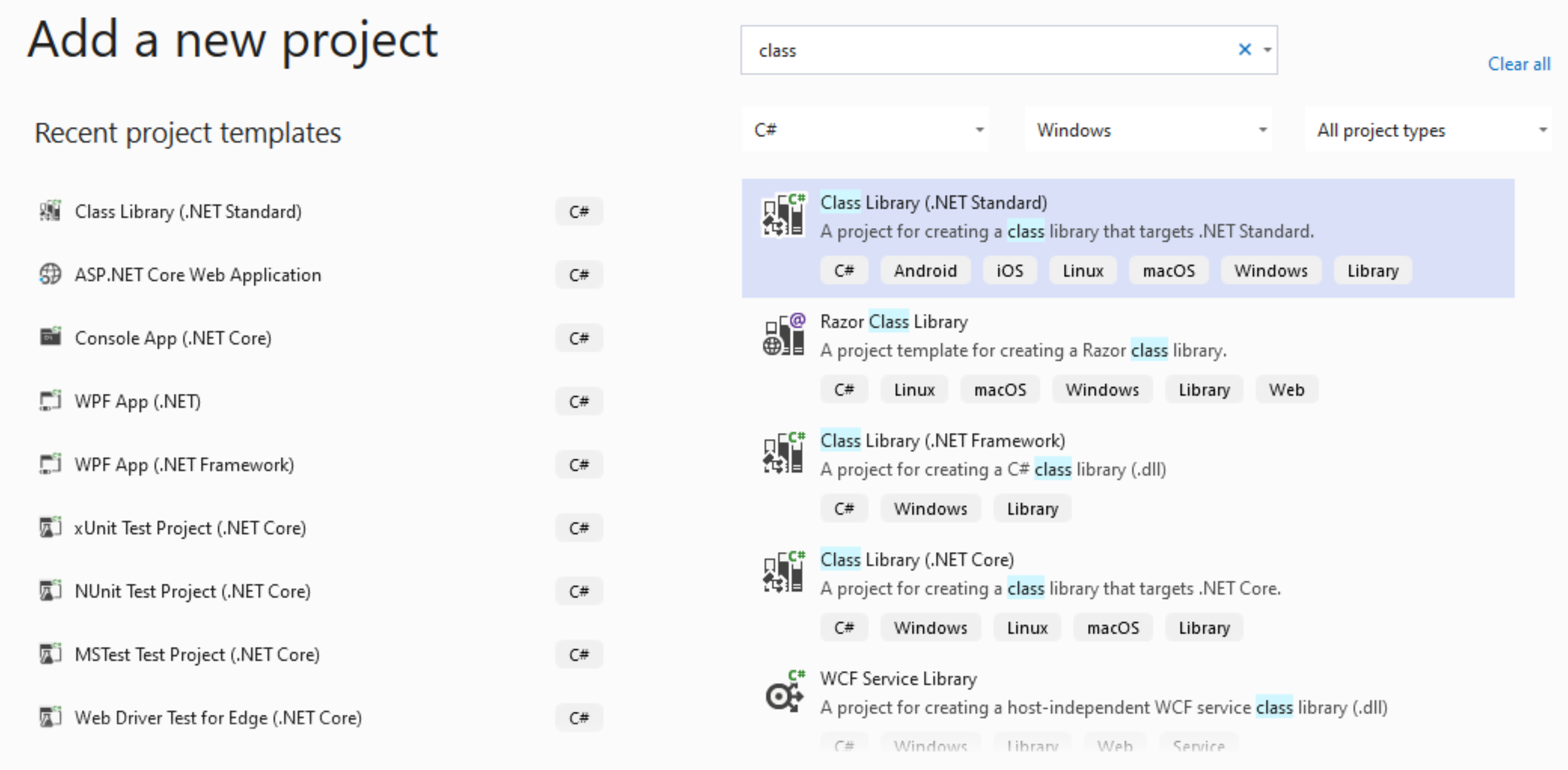Viewport: 1568px width, 770px height.
Task: Click description 'A project for creating a C# class library (.dll)'
Action: point(993,469)
